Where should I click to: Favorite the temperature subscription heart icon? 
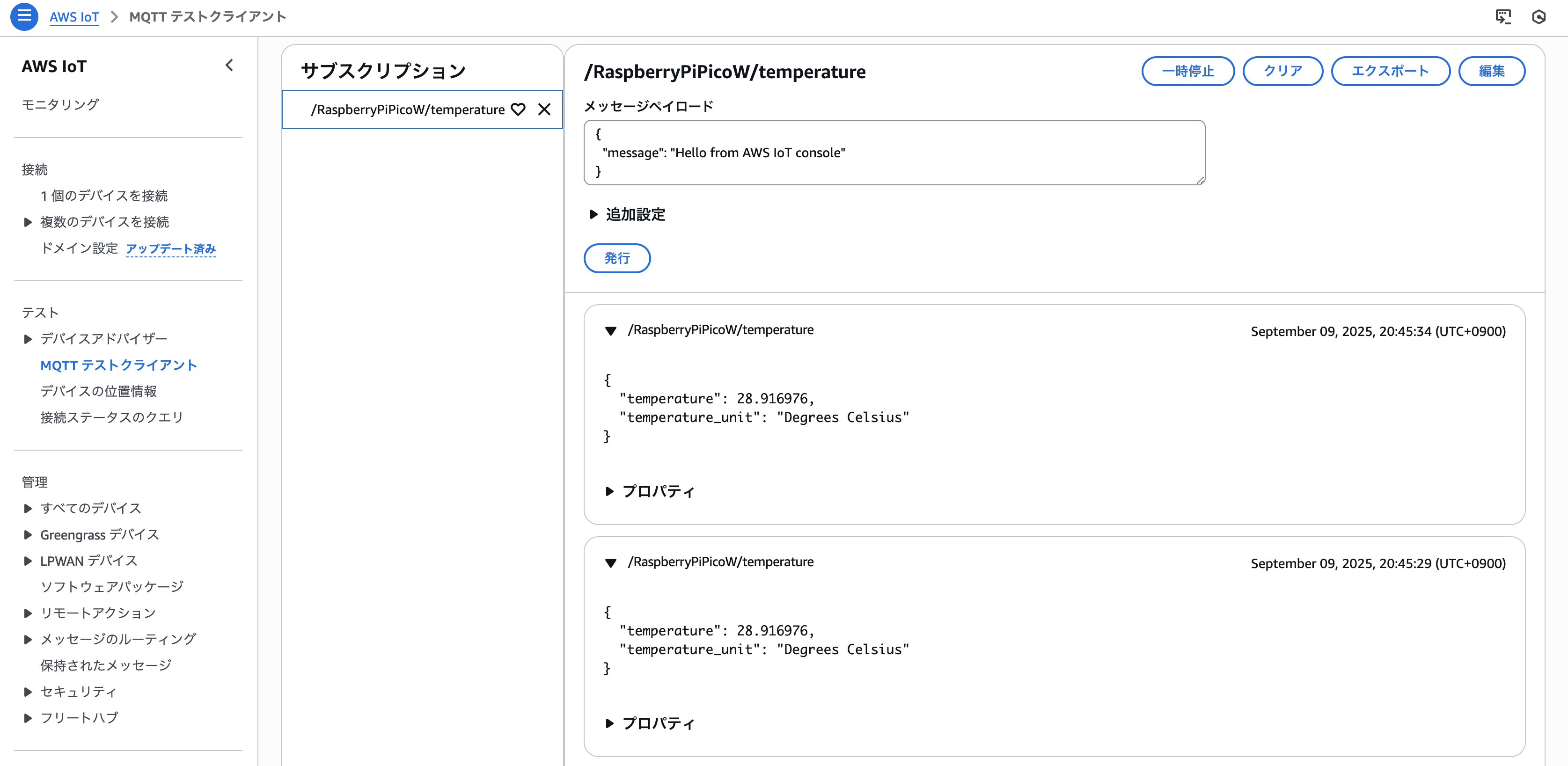click(518, 109)
